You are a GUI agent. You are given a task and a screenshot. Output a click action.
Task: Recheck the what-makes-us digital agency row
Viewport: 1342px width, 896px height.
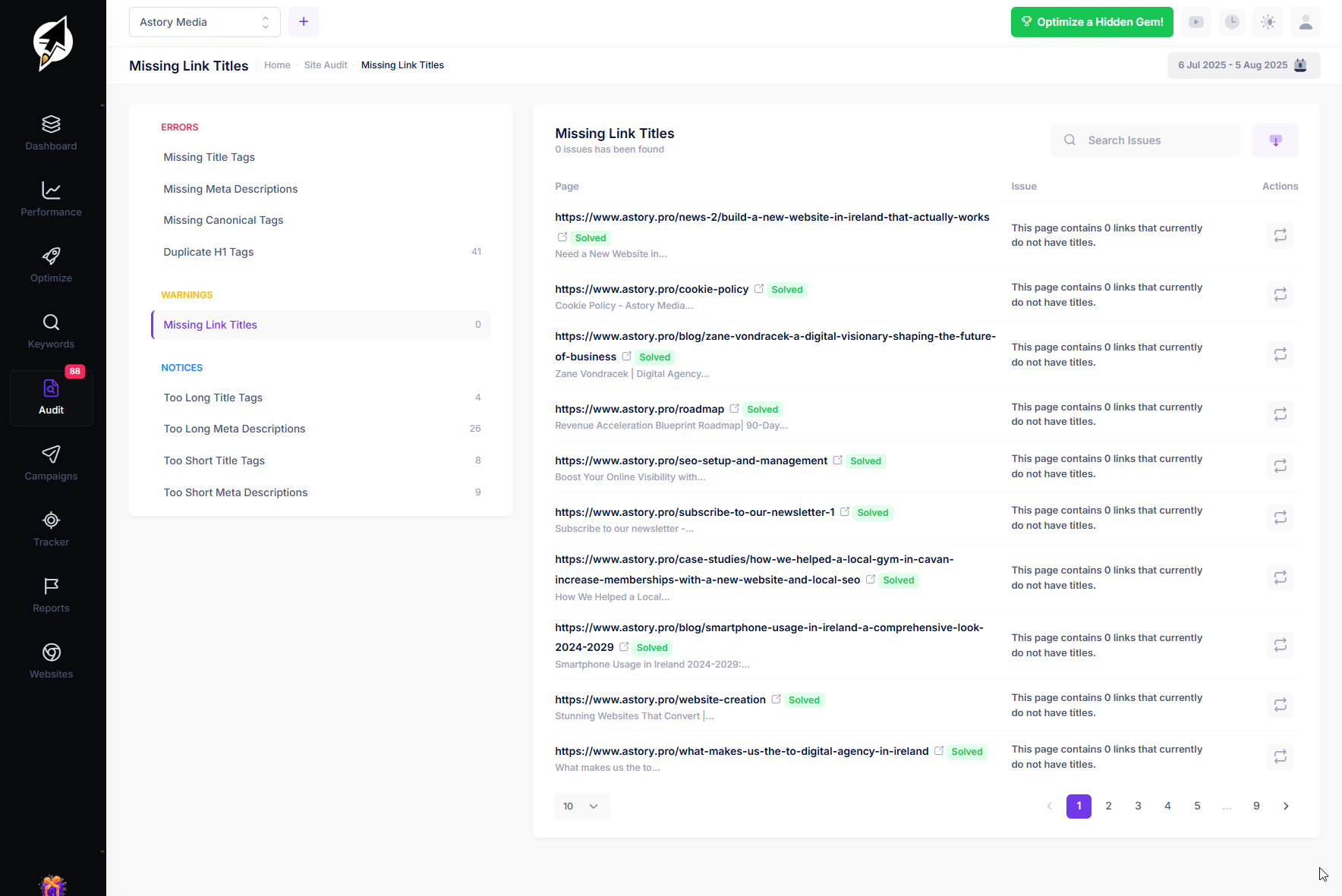1281,756
